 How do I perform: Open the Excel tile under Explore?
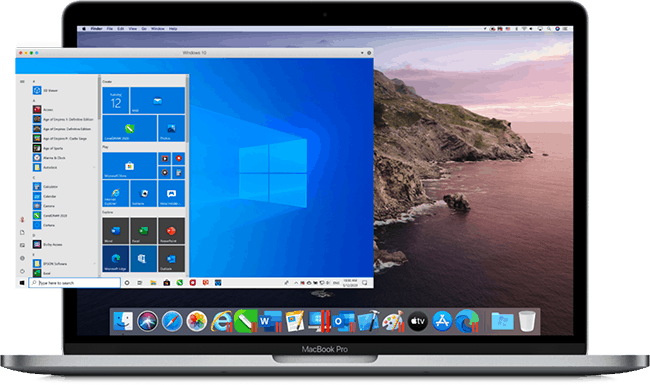pyautogui.click(x=143, y=230)
